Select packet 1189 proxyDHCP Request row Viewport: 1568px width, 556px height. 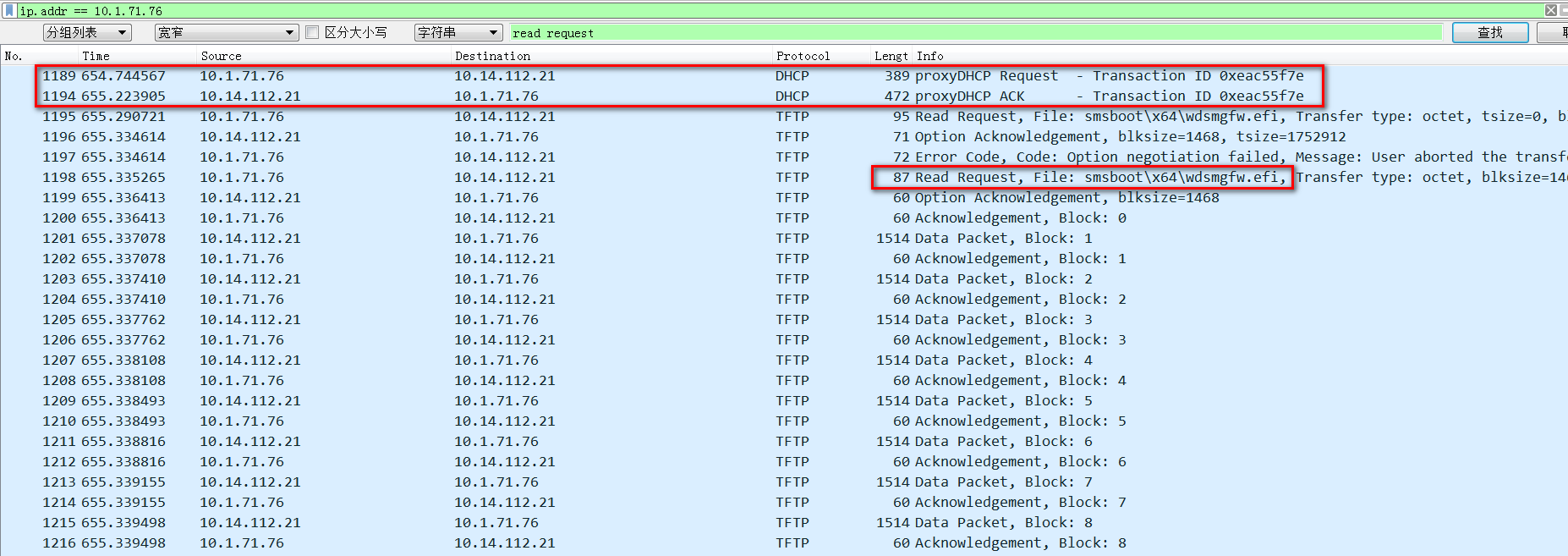click(784, 75)
